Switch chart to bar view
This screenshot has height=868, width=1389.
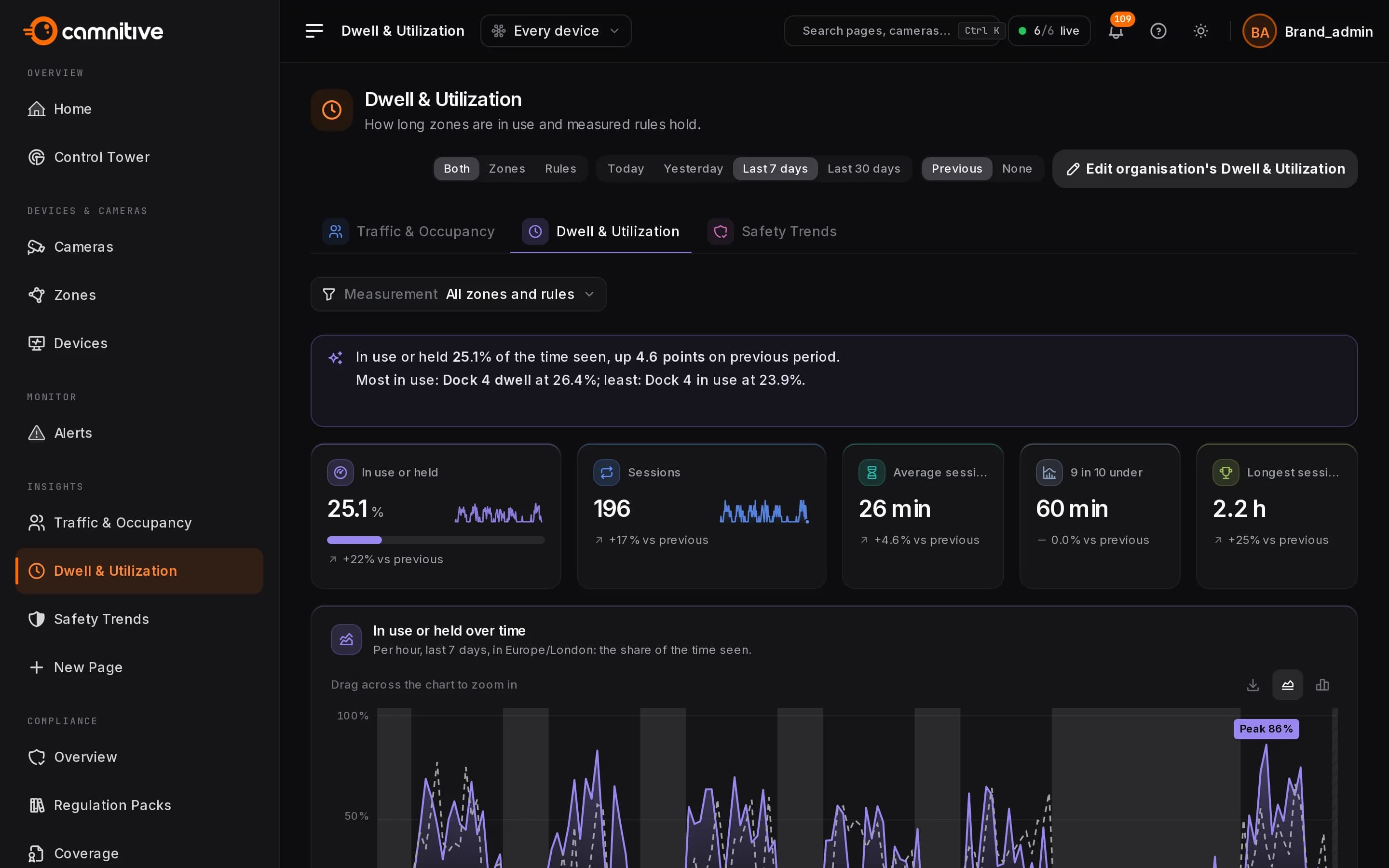click(x=1322, y=685)
